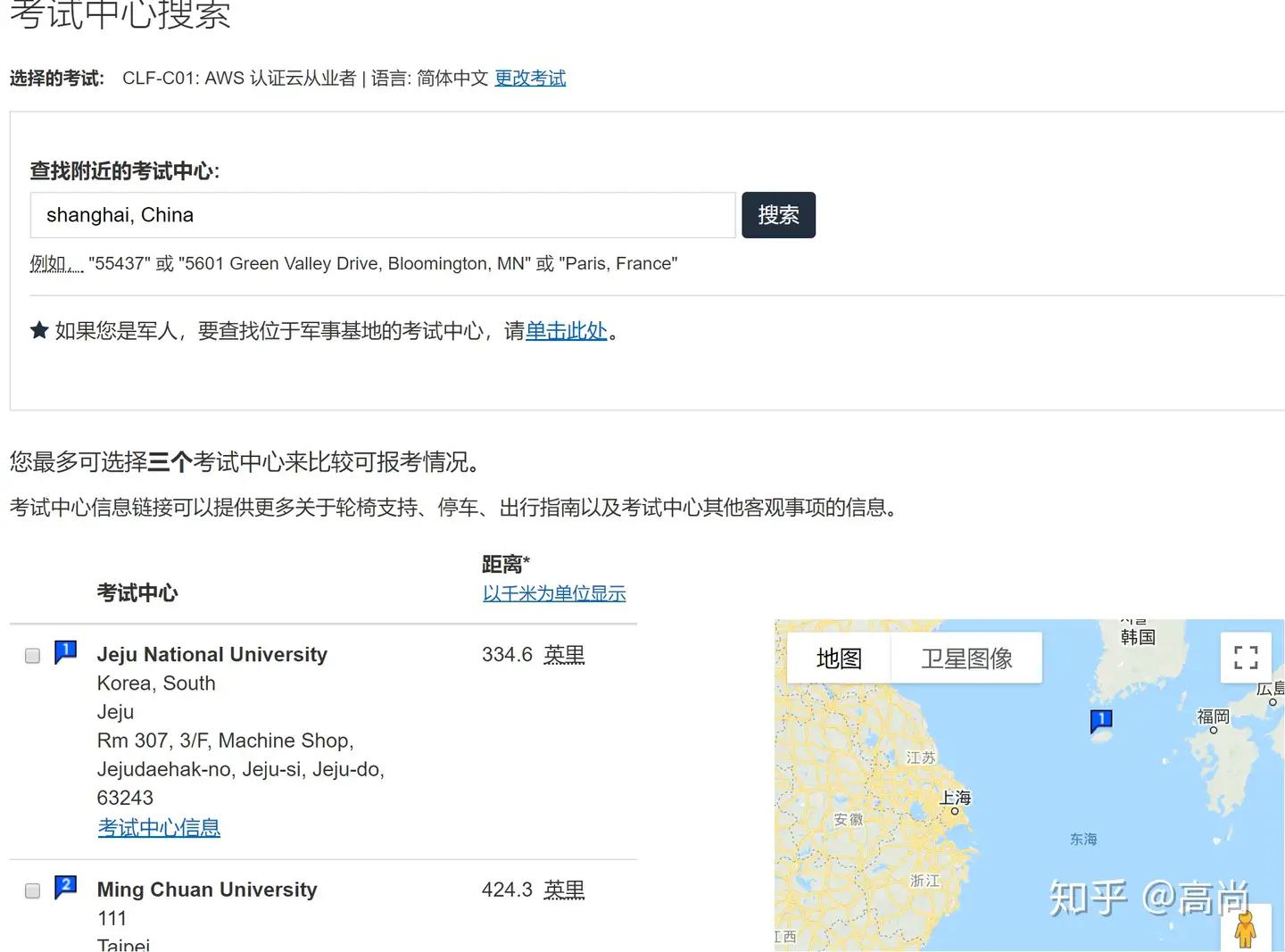Open 考试中心信息 for Jeju National University

point(159,828)
